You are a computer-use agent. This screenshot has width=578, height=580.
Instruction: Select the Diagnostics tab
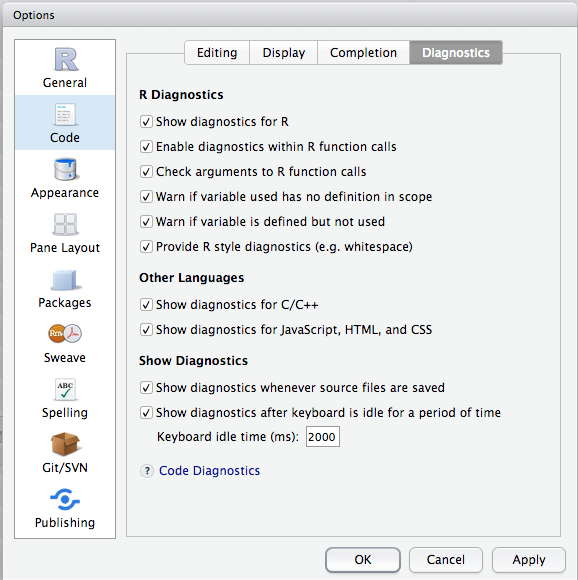(456, 53)
